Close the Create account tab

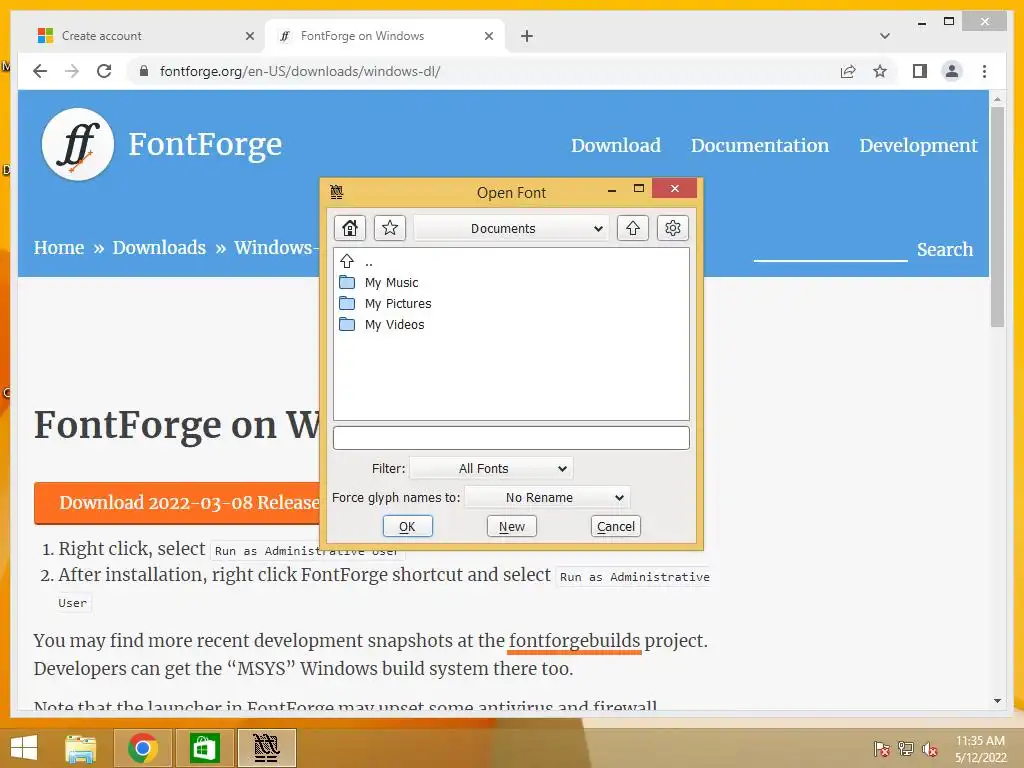click(x=249, y=36)
